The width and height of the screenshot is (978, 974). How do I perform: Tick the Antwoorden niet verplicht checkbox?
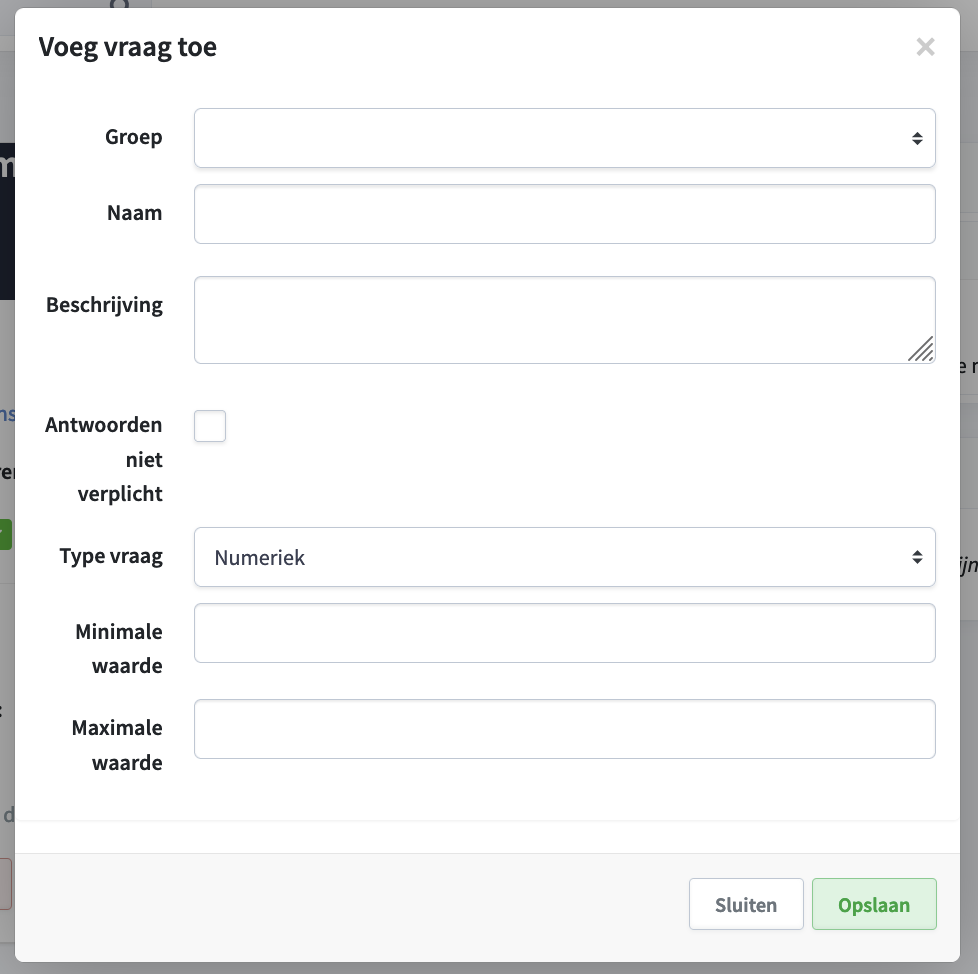[210, 426]
